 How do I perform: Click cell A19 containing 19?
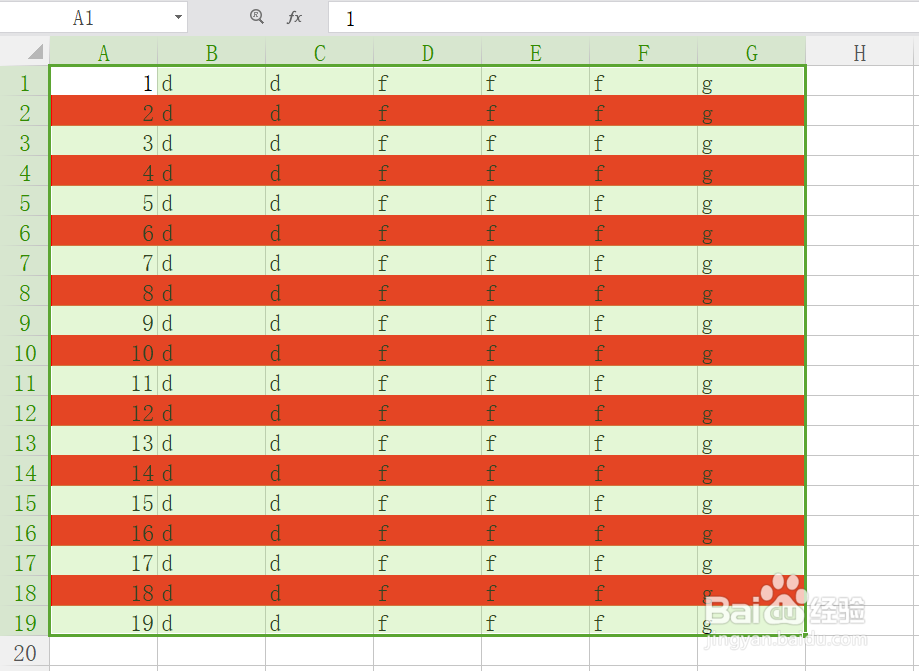(x=104, y=621)
